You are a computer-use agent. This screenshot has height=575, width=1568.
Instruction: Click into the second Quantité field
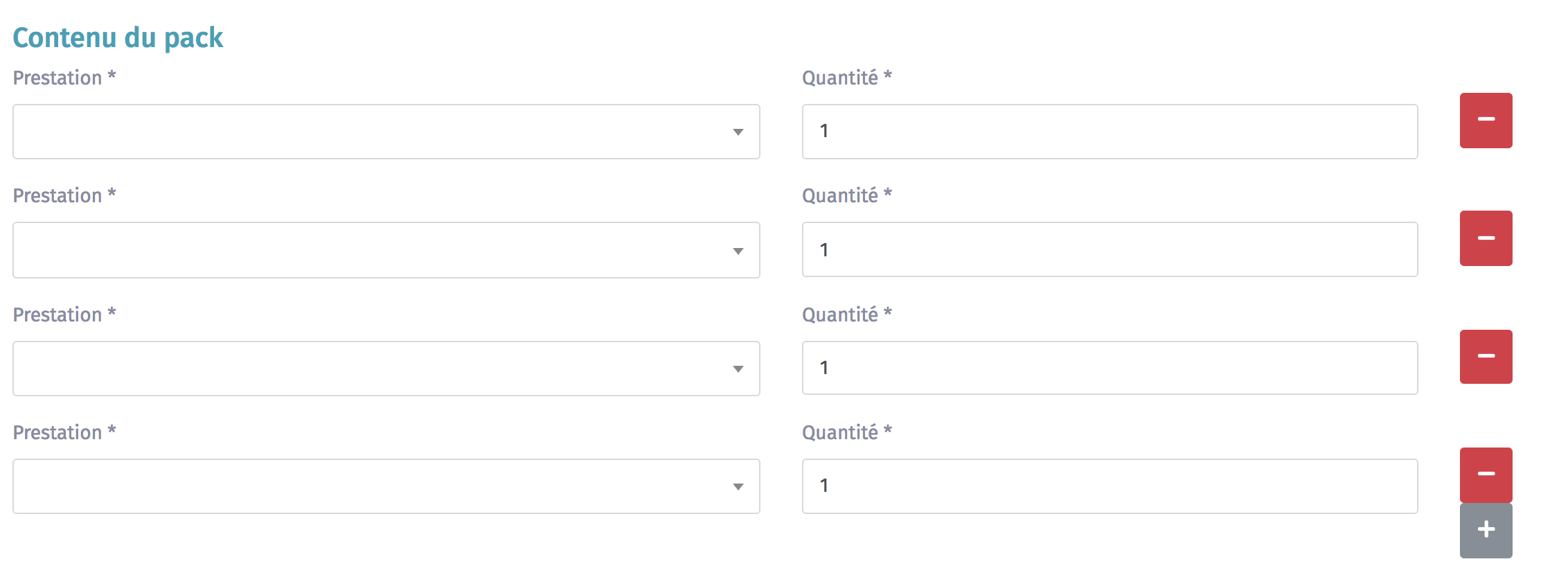tap(1110, 249)
